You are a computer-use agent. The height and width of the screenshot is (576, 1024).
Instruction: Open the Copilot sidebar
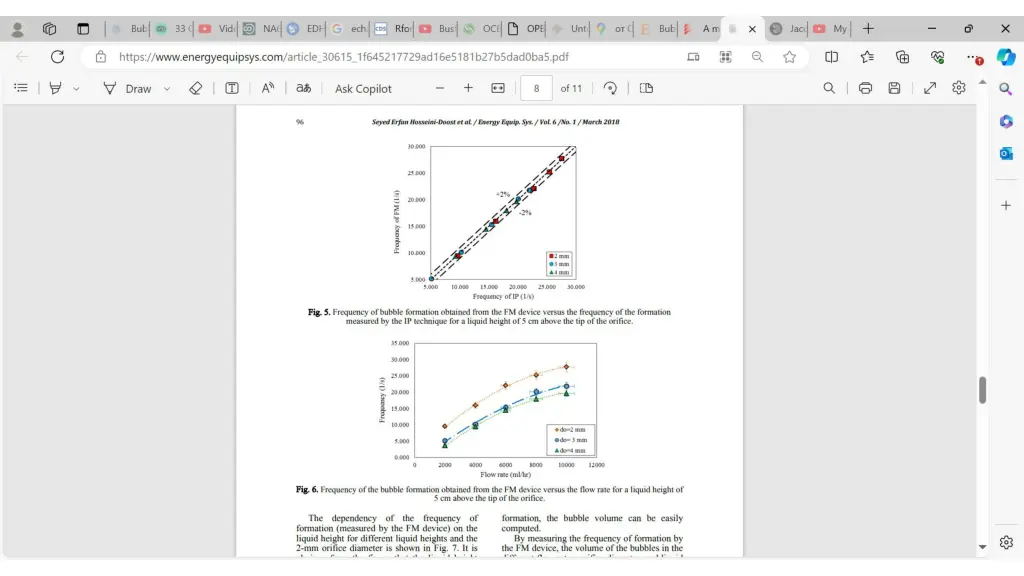coord(1006,57)
